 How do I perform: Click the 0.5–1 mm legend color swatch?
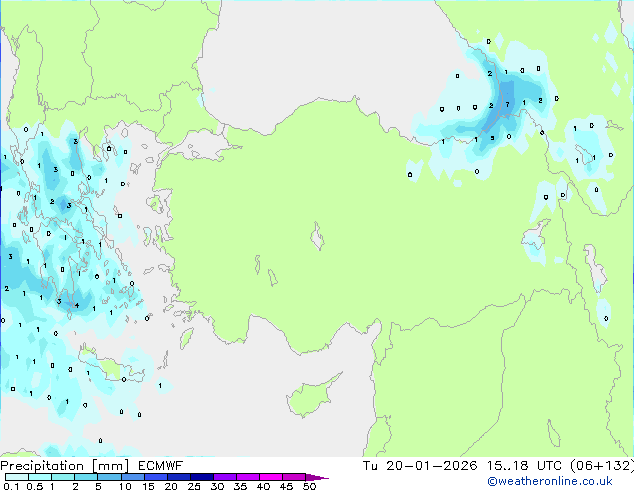point(40,477)
